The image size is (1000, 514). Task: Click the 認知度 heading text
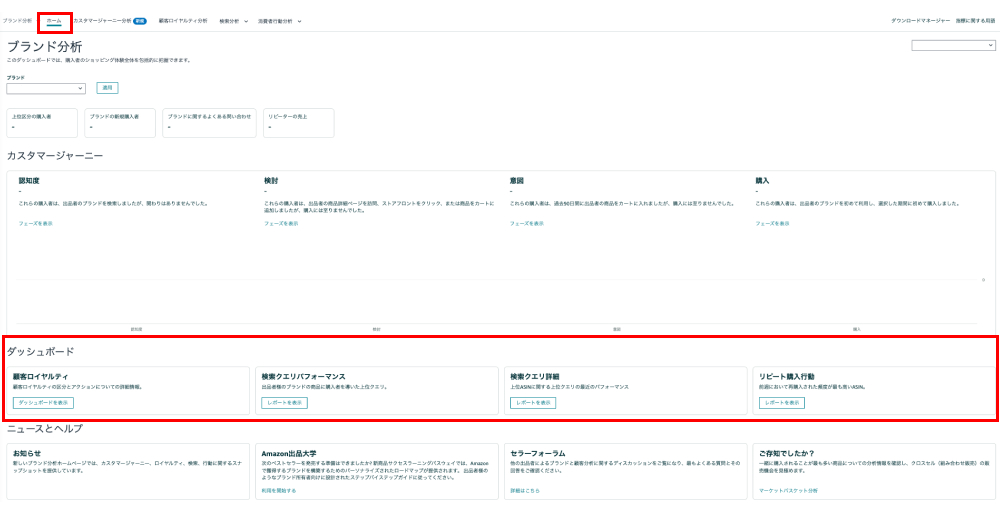[29, 181]
